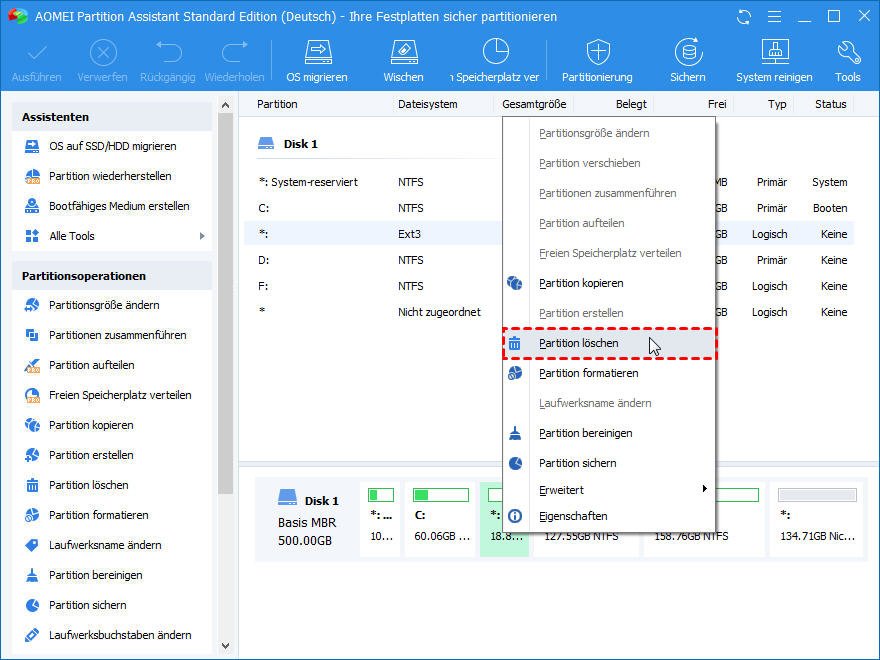This screenshot has height=660, width=880.
Task: Click the Wiederholen redo icon
Action: 235,52
